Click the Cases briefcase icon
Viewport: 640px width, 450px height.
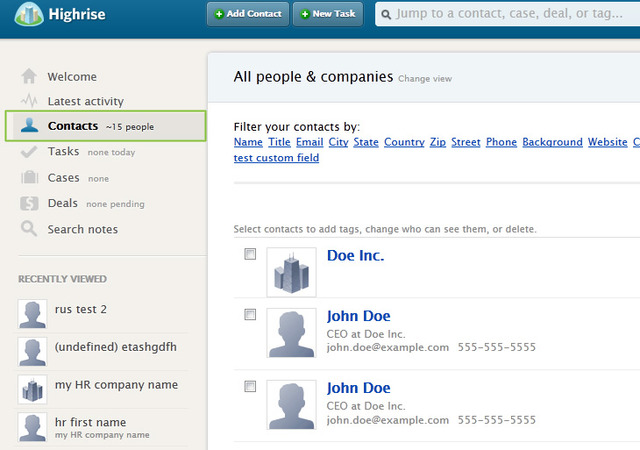pos(29,177)
